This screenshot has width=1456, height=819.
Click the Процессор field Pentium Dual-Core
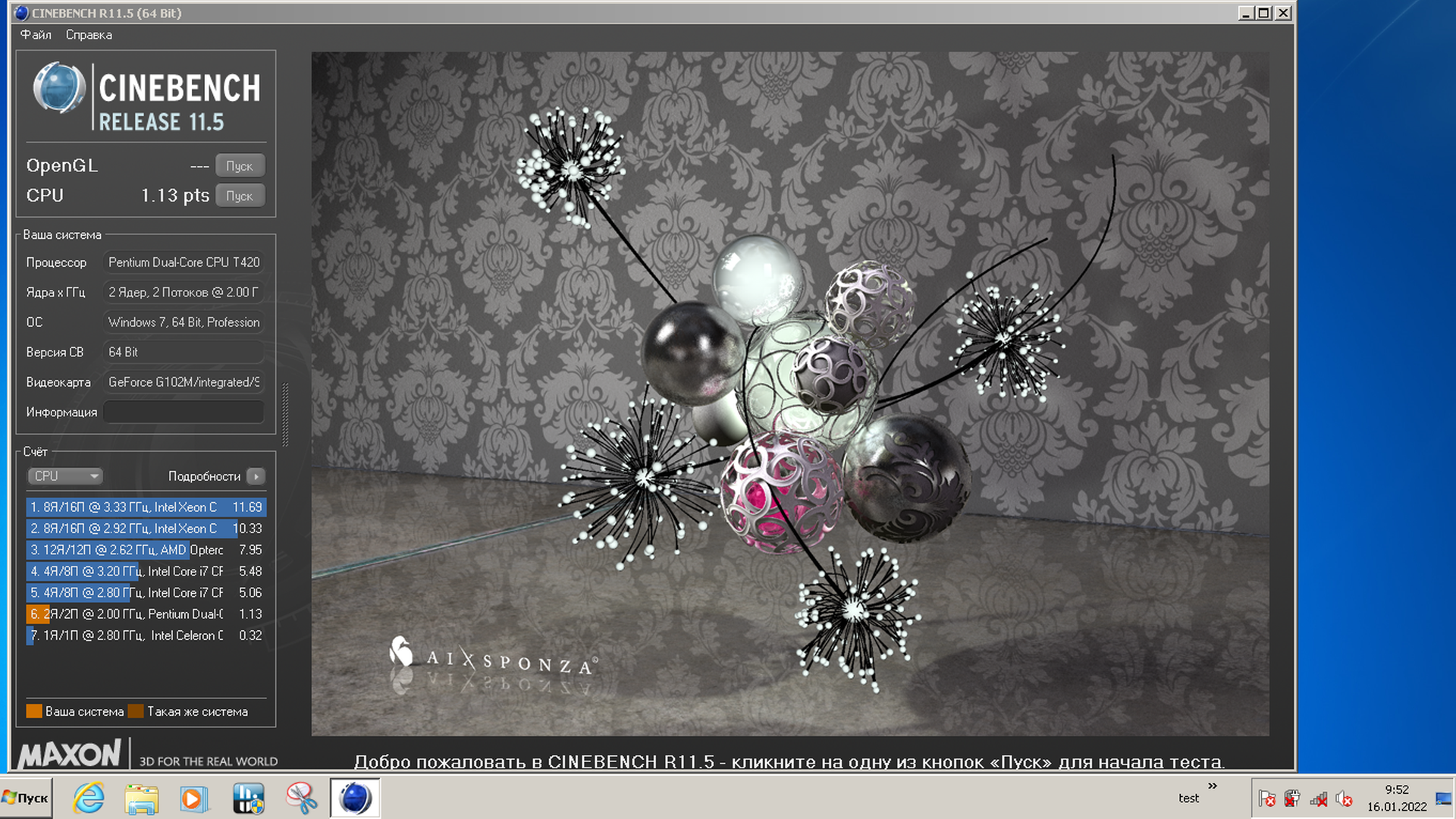(184, 262)
